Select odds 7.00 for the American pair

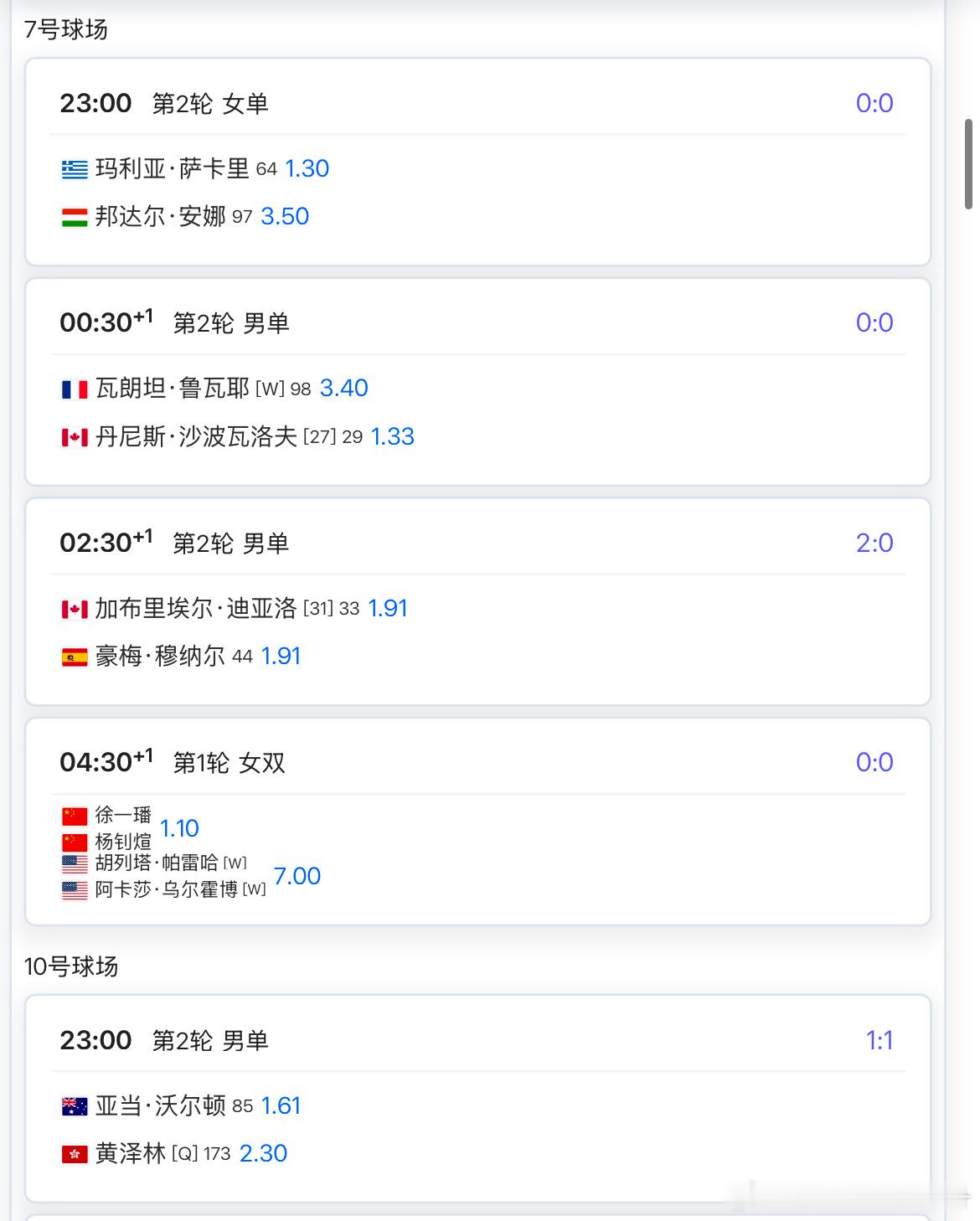297,876
